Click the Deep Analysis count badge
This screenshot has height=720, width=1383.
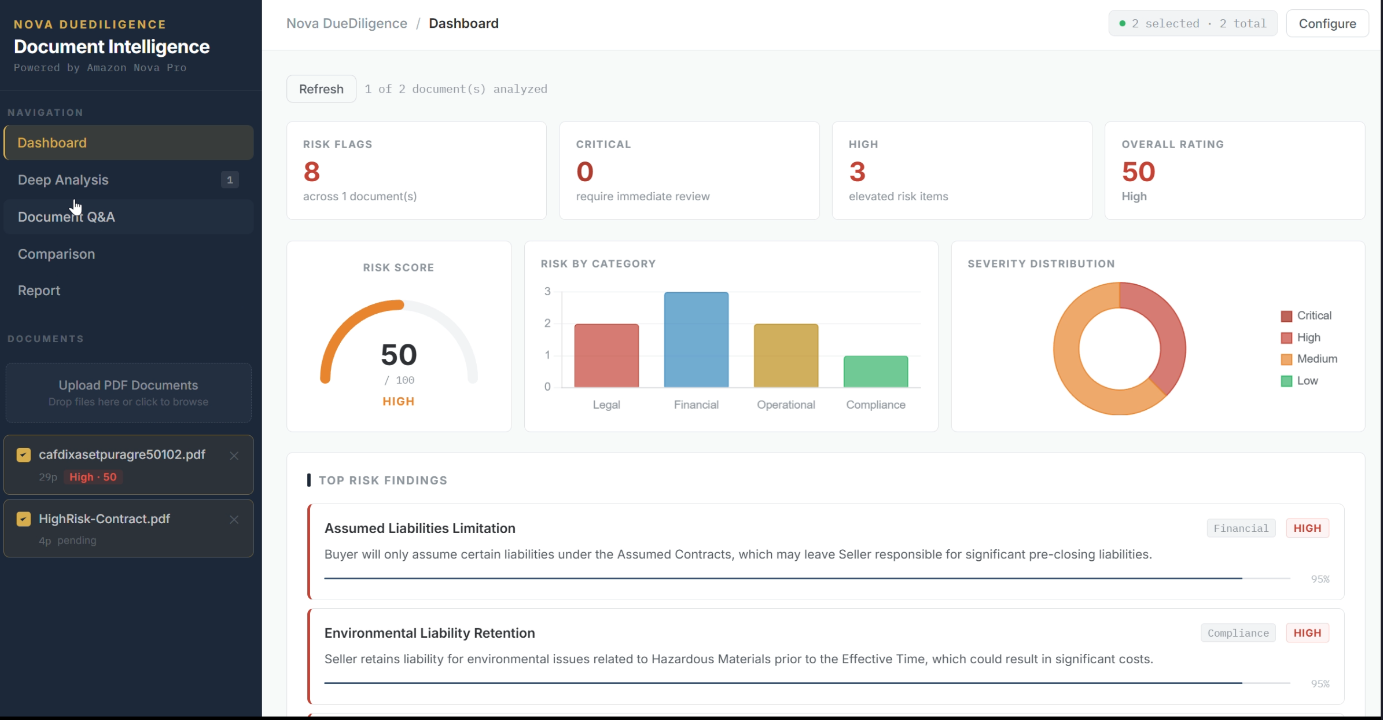tap(230, 180)
